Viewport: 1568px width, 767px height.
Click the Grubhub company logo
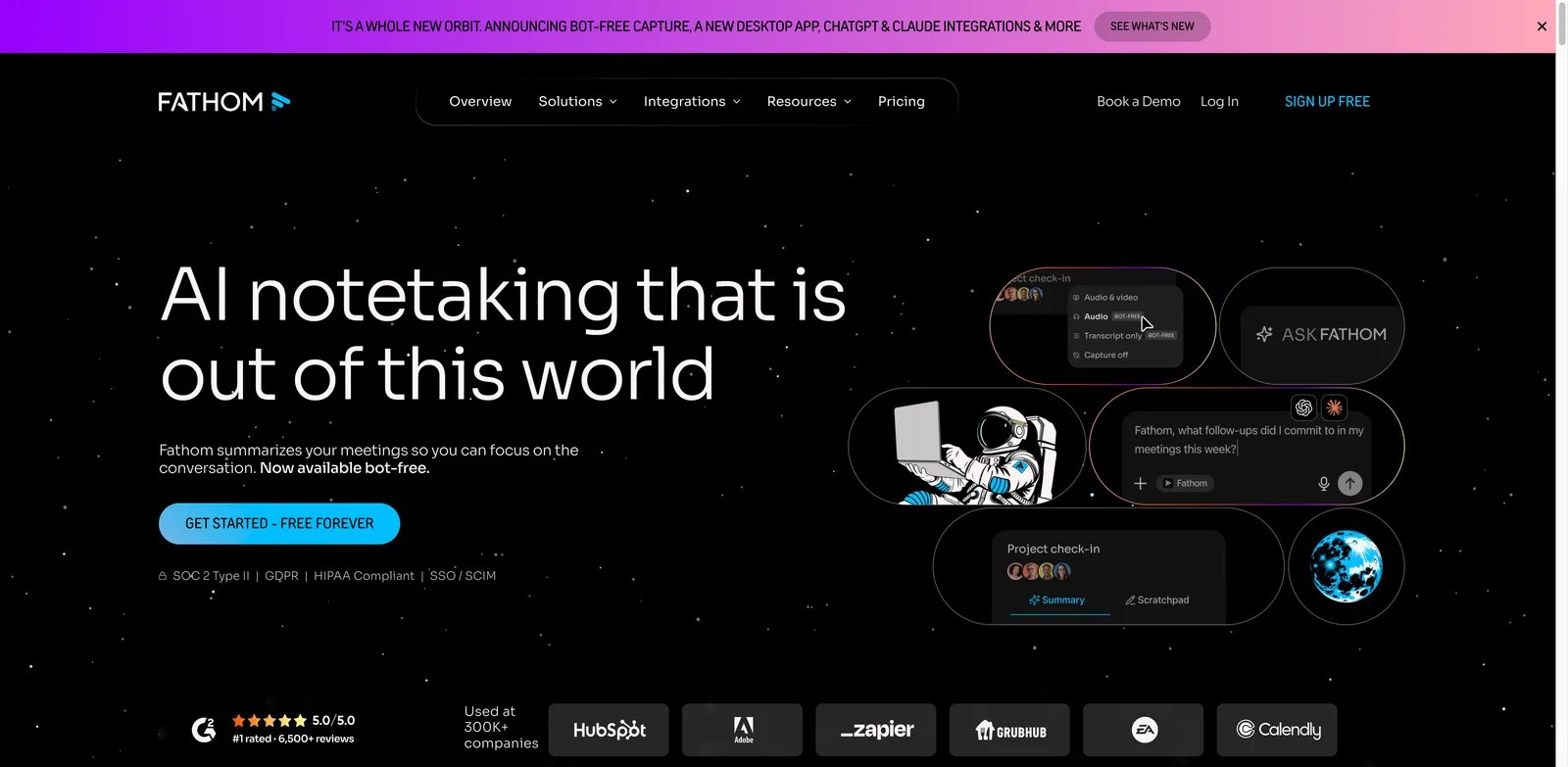tap(1009, 730)
